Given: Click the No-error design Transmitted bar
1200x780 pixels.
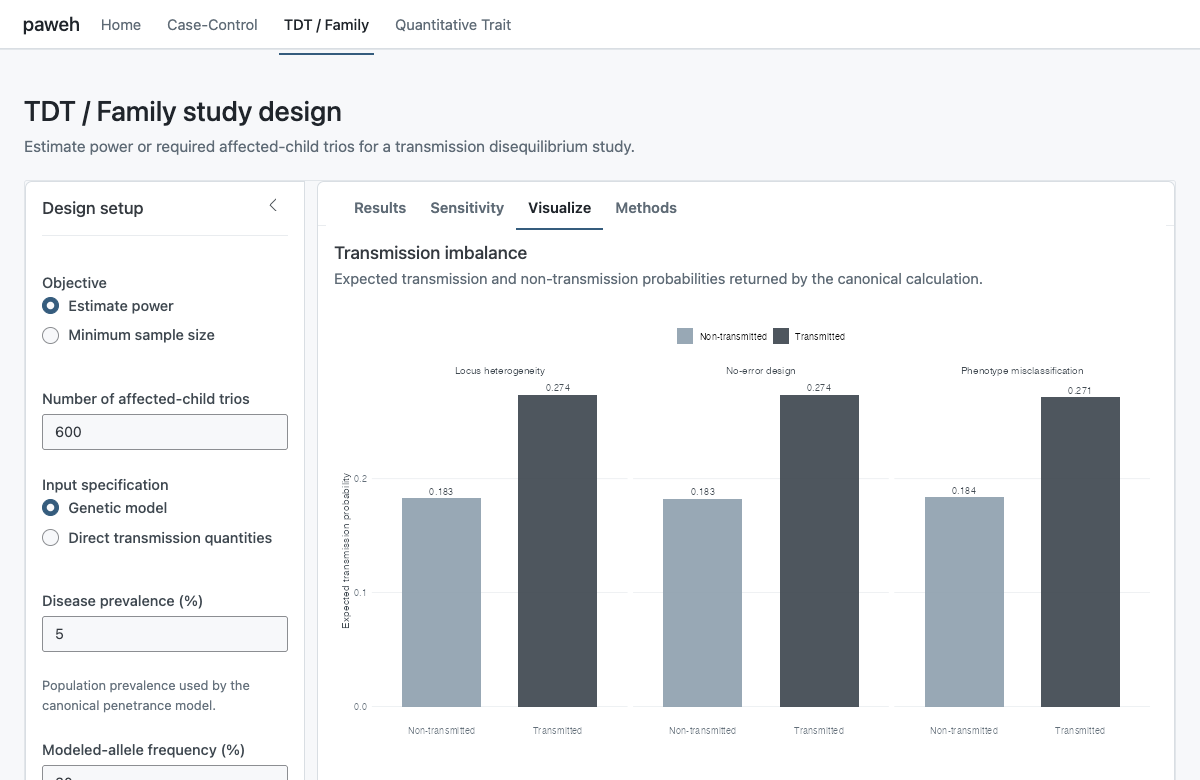Looking at the screenshot, I should tap(819, 551).
